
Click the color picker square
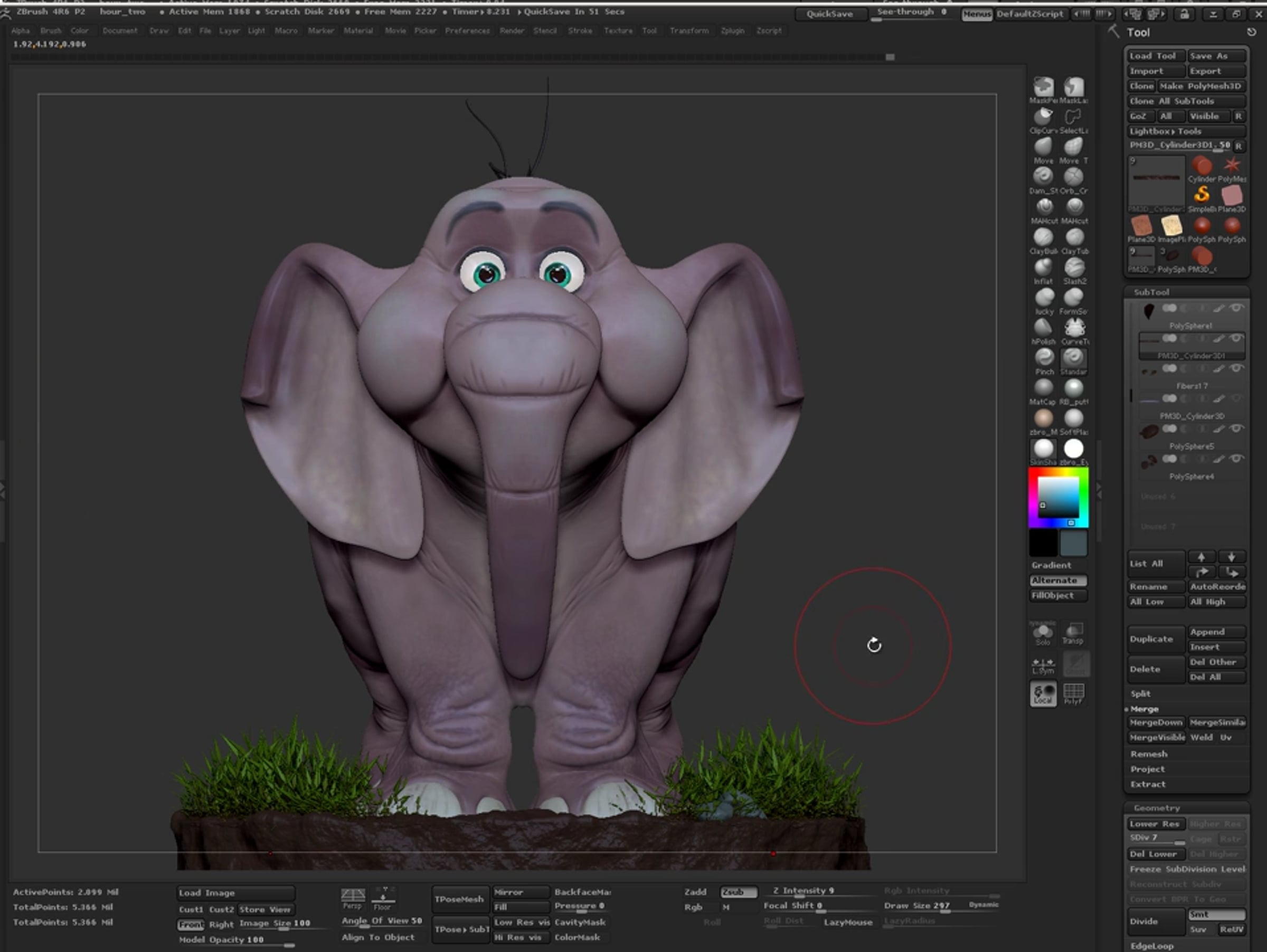1058,497
